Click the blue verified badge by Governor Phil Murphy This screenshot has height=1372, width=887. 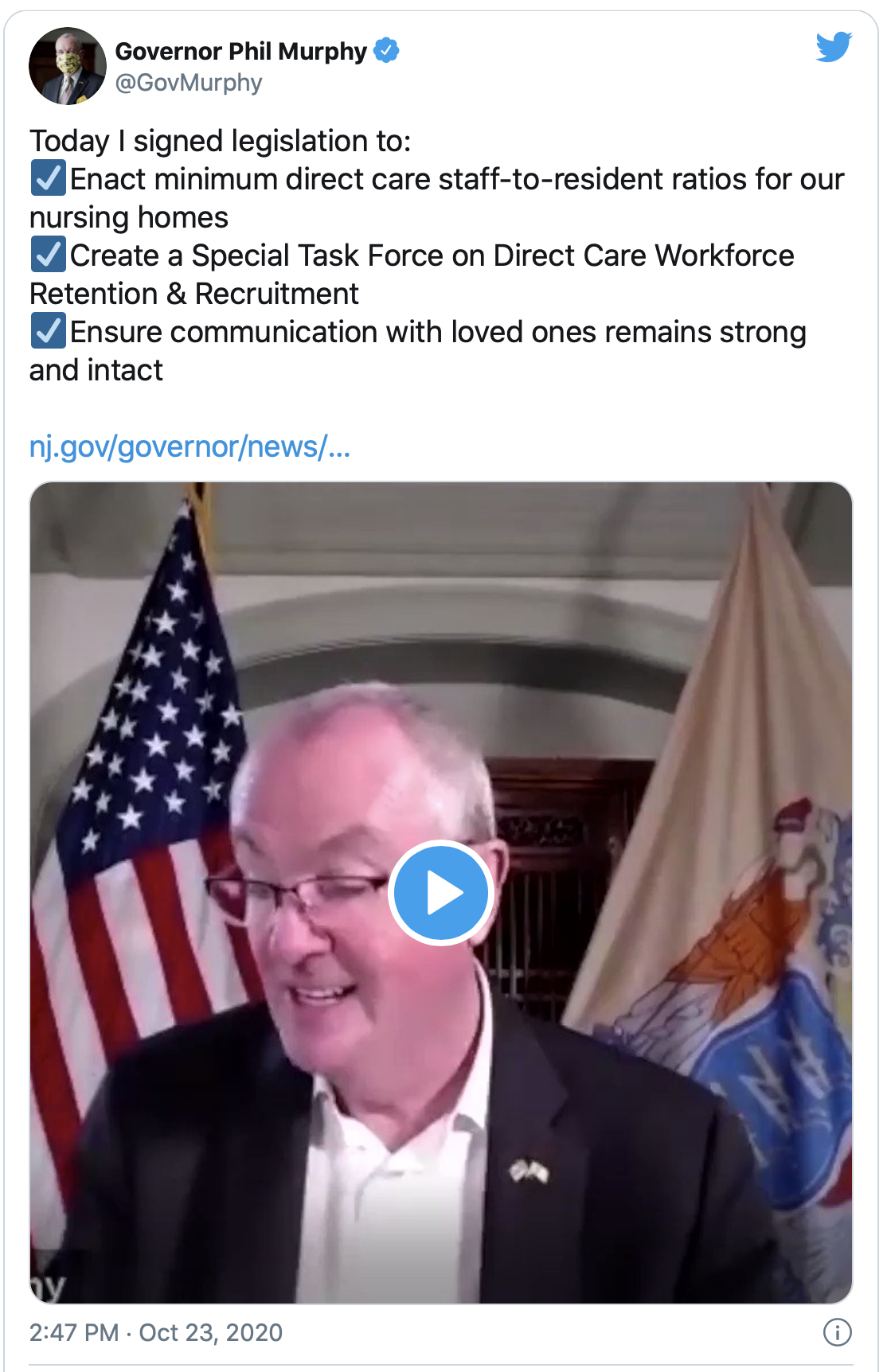386,51
